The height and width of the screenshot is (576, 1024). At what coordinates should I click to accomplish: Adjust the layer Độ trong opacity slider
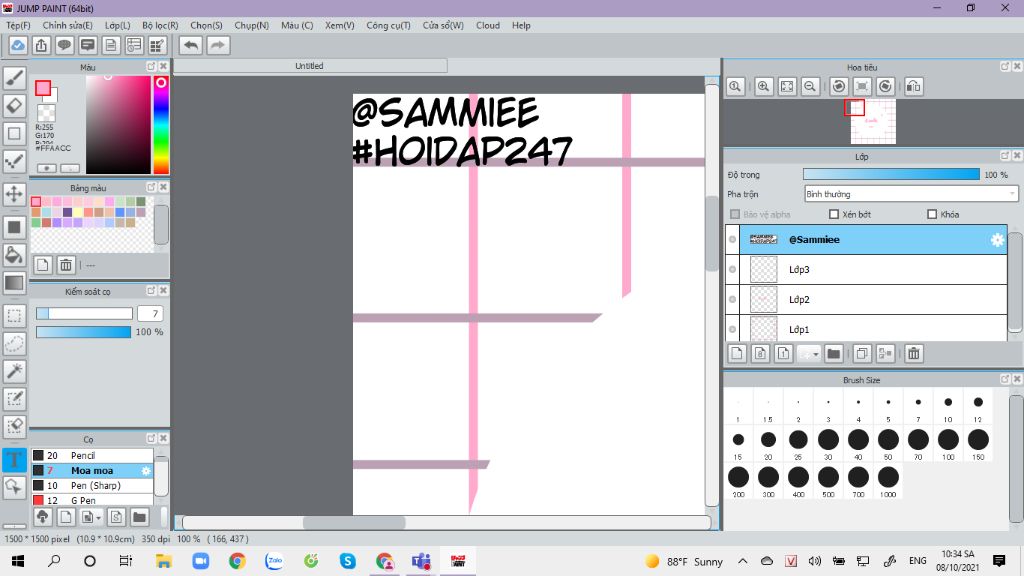[x=891, y=174]
